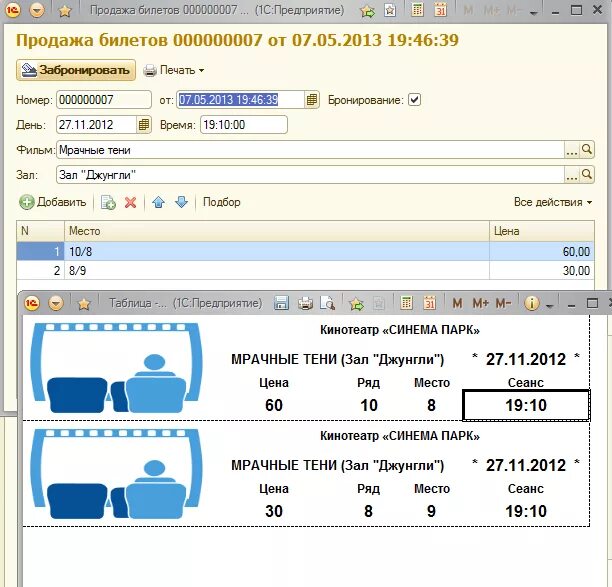
Task: Click Добавить to add a row
Action: point(53,202)
